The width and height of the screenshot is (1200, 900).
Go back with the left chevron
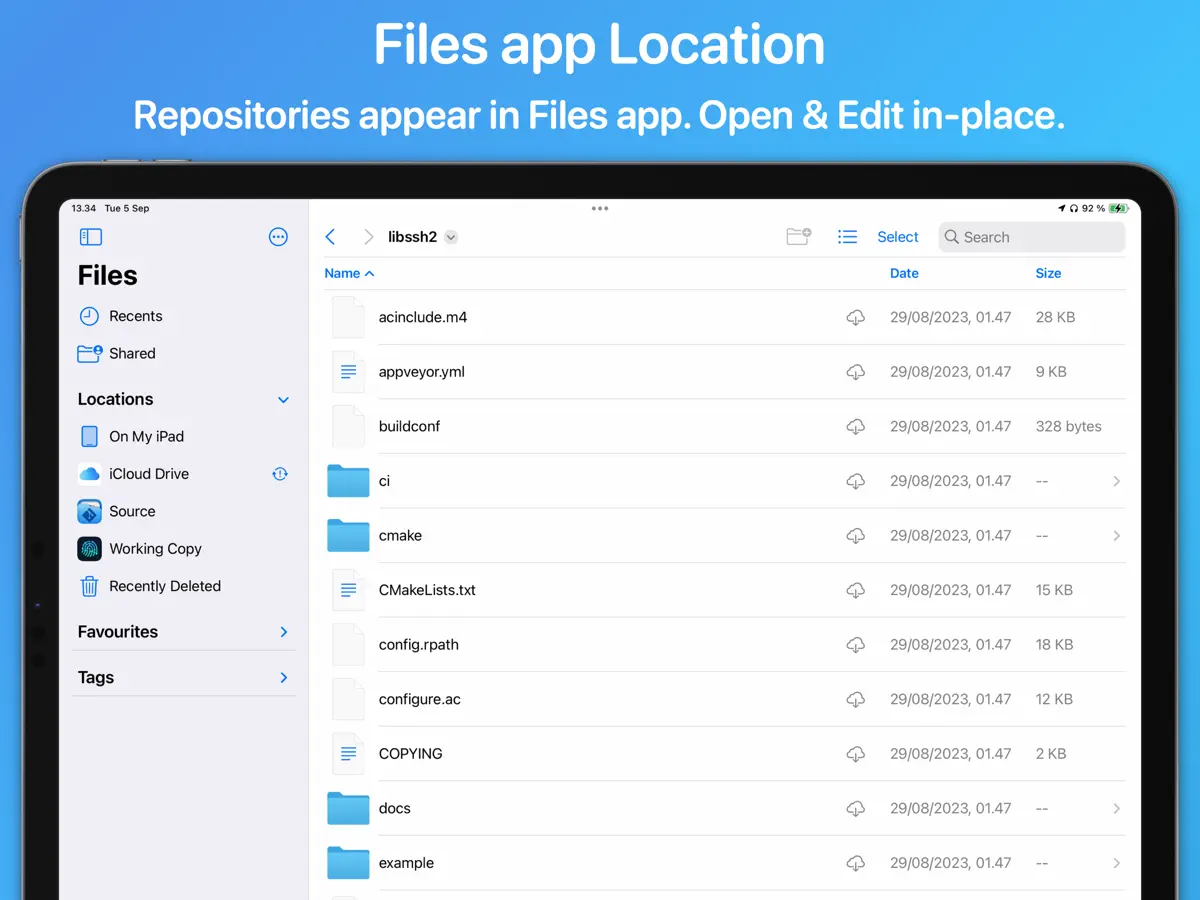point(331,237)
